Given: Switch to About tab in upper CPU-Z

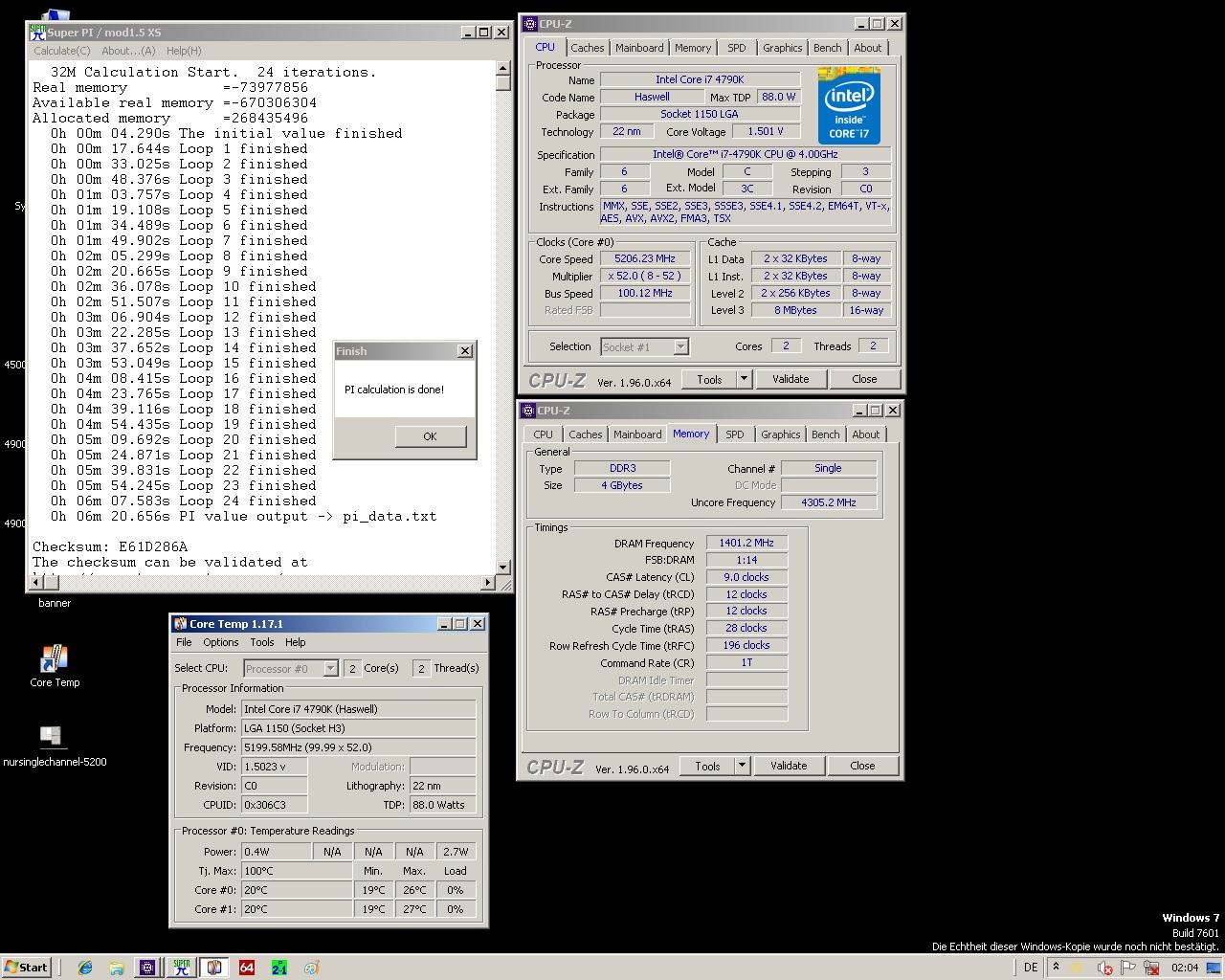Looking at the screenshot, I should tap(868, 48).
